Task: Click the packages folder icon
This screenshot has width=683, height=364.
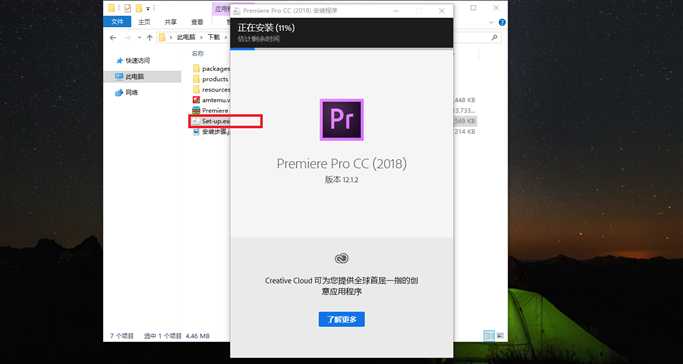Action: (x=196, y=69)
